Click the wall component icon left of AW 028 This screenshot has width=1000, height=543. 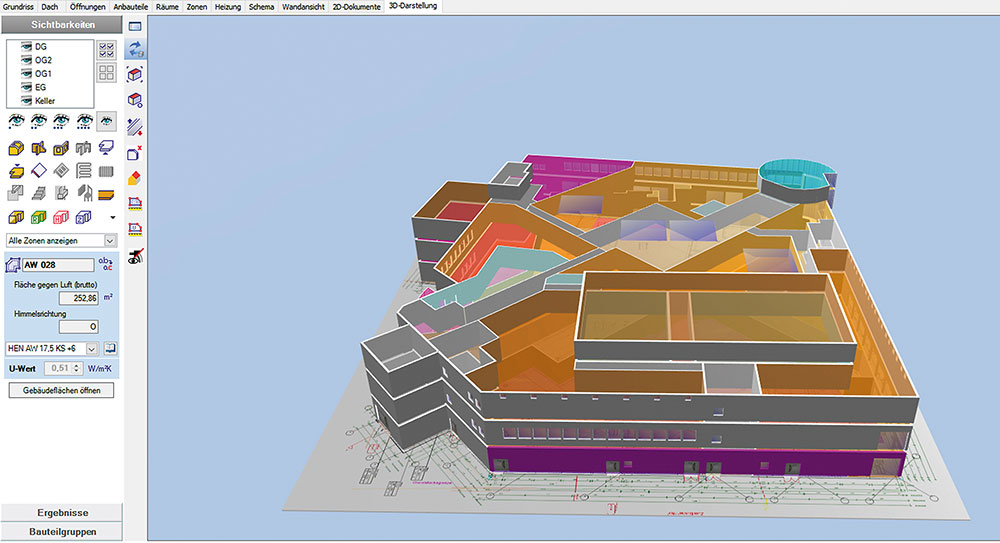tap(13, 265)
